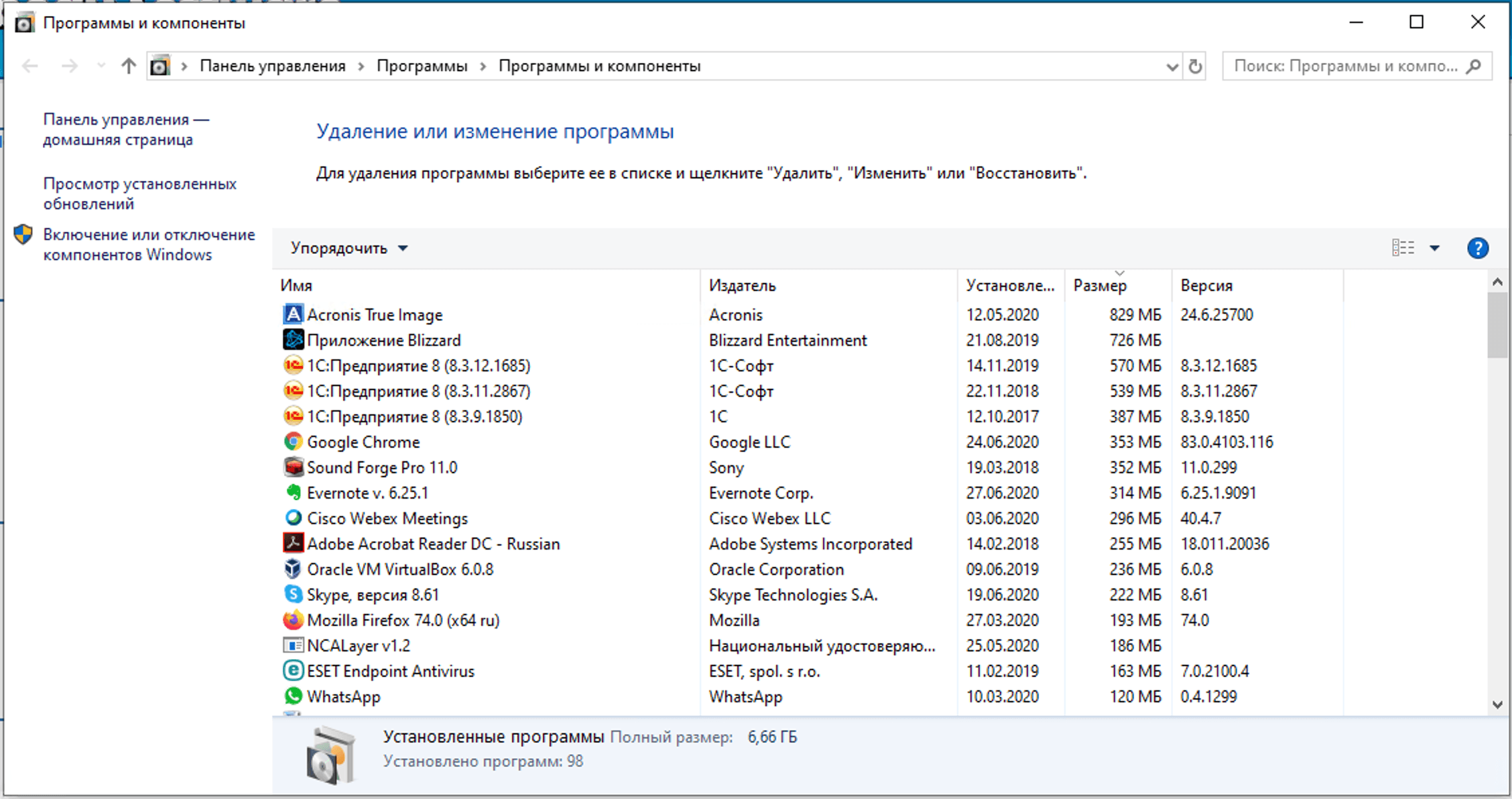
Task: Open the Упорядочить dropdown menu
Action: click(x=349, y=248)
